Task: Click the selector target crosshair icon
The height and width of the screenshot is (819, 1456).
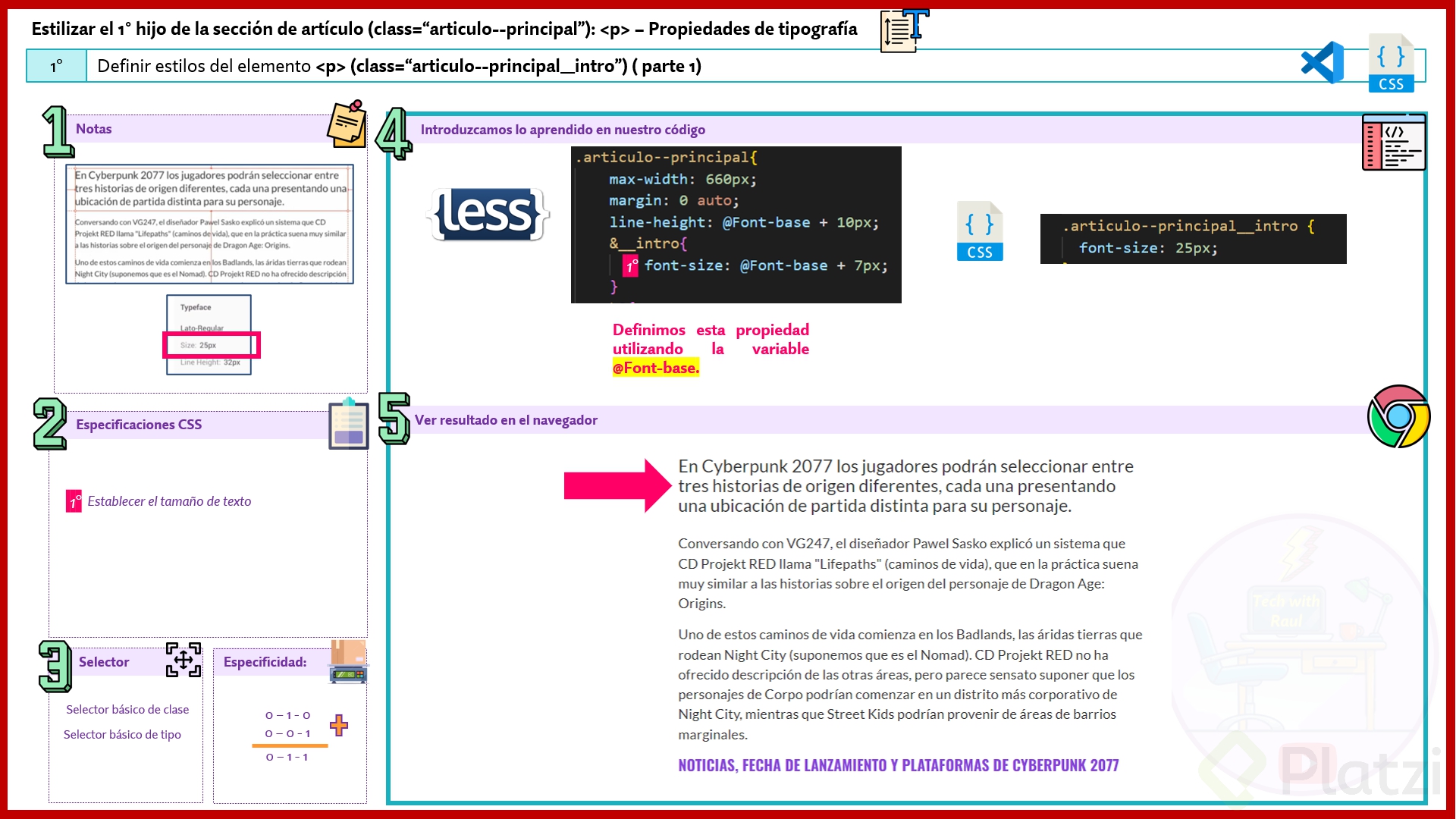Action: (184, 660)
